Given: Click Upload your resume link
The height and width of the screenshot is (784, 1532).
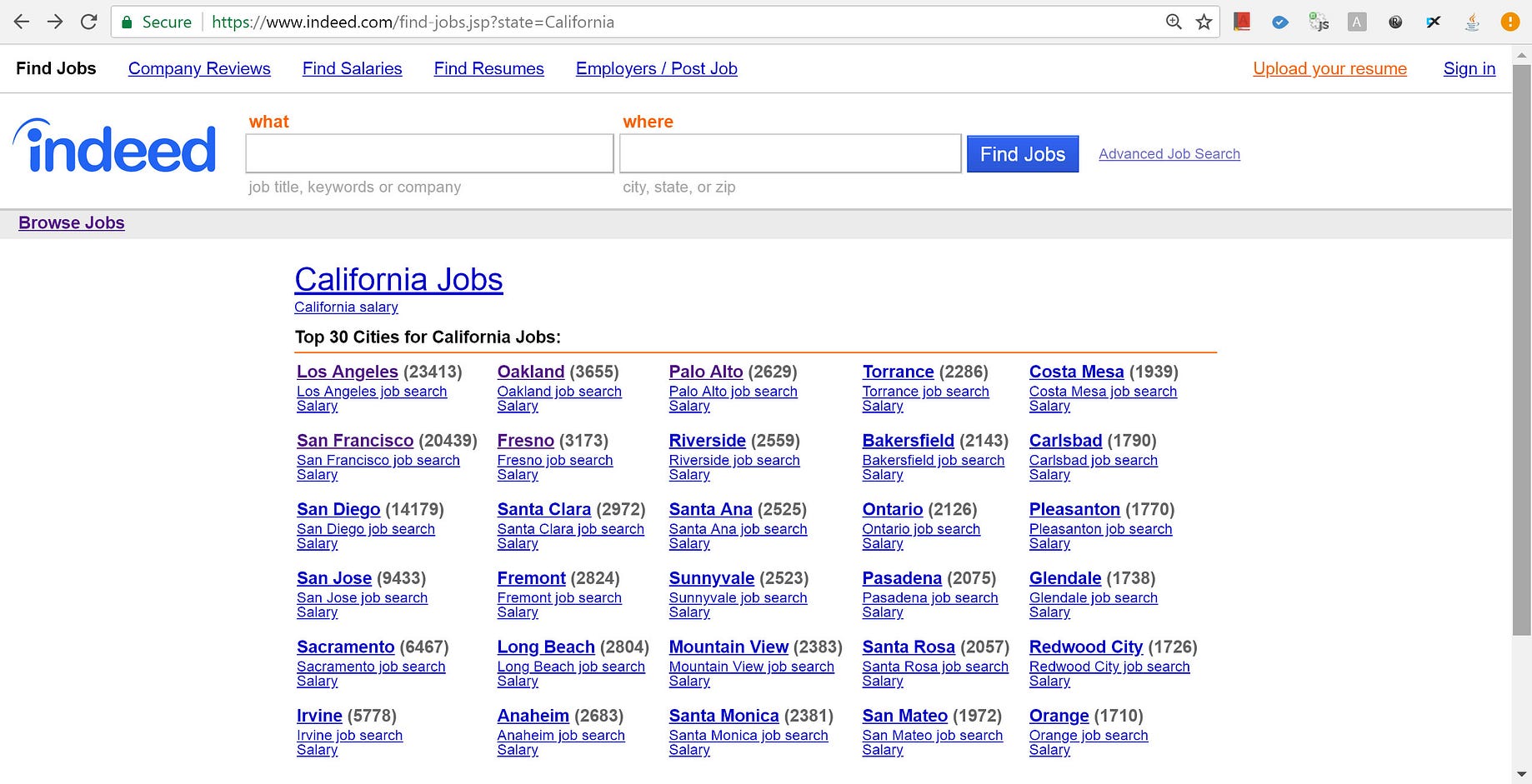Looking at the screenshot, I should tap(1329, 68).
